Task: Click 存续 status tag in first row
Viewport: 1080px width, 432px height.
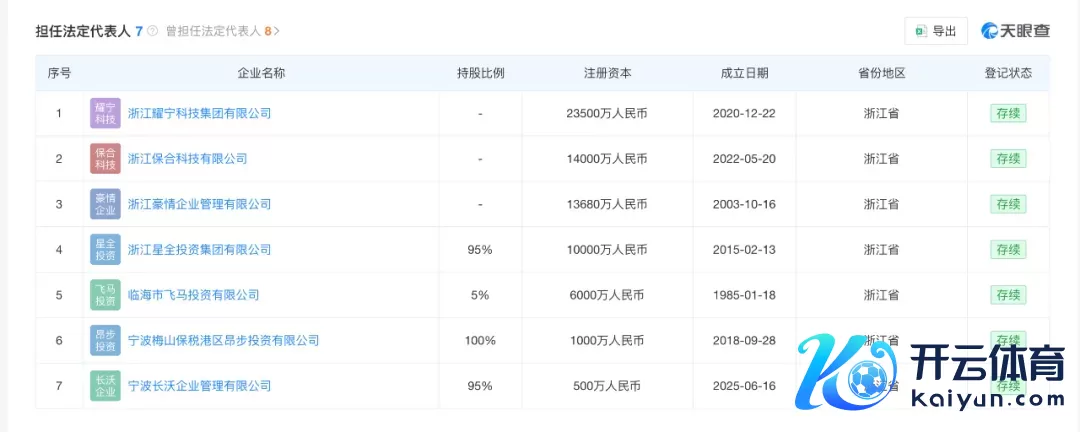Action: [1008, 113]
